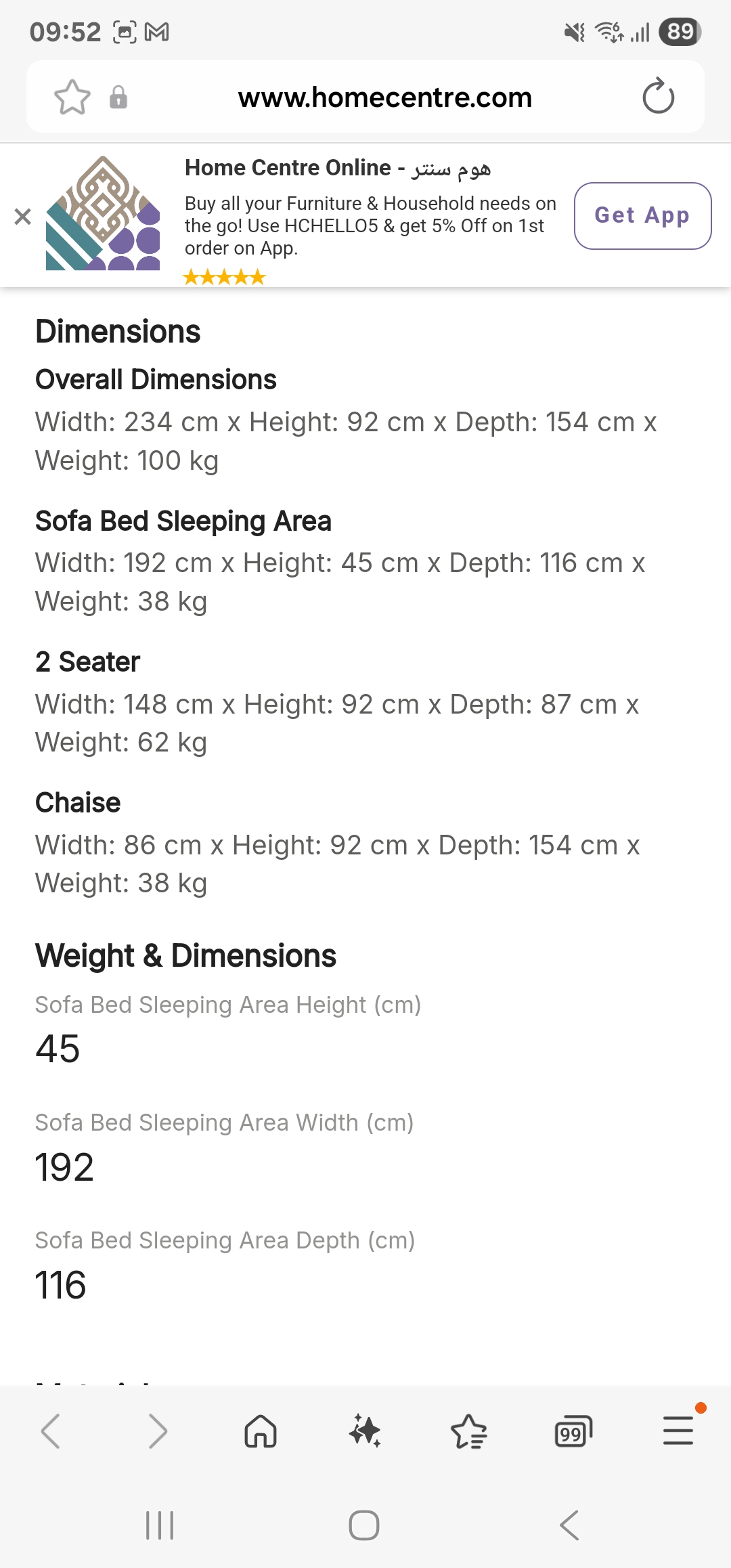Tap the five-star rating under Home Centre Online
Screen dimensions: 731x1568
pyautogui.click(x=224, y=277)
